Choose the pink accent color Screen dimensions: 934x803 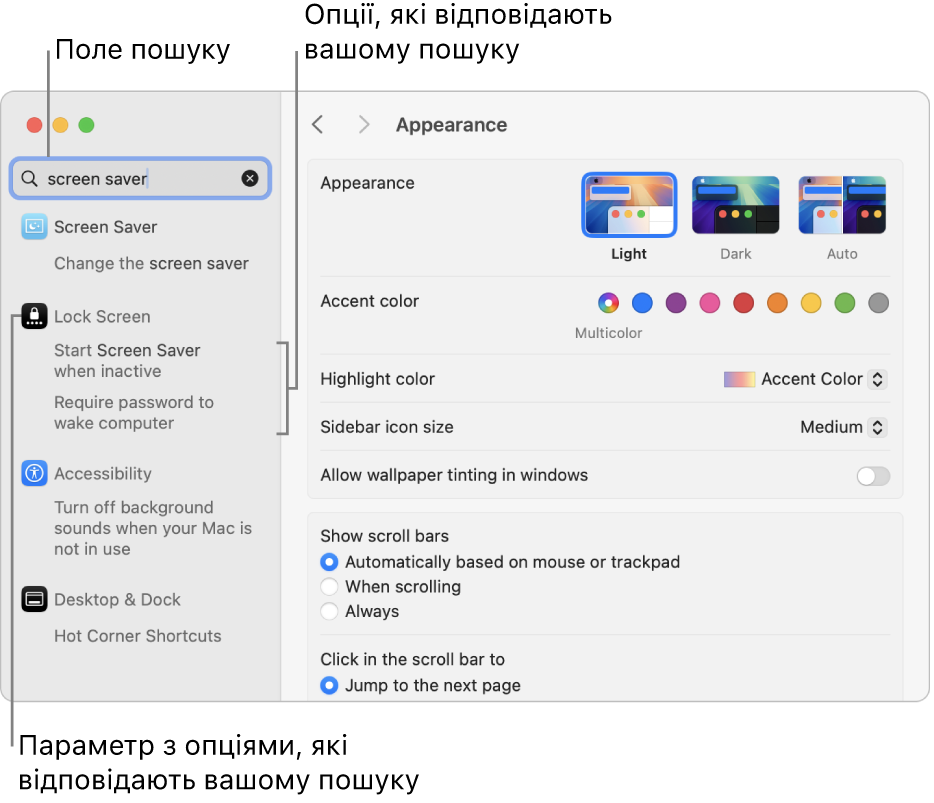(x=709, y=303)
